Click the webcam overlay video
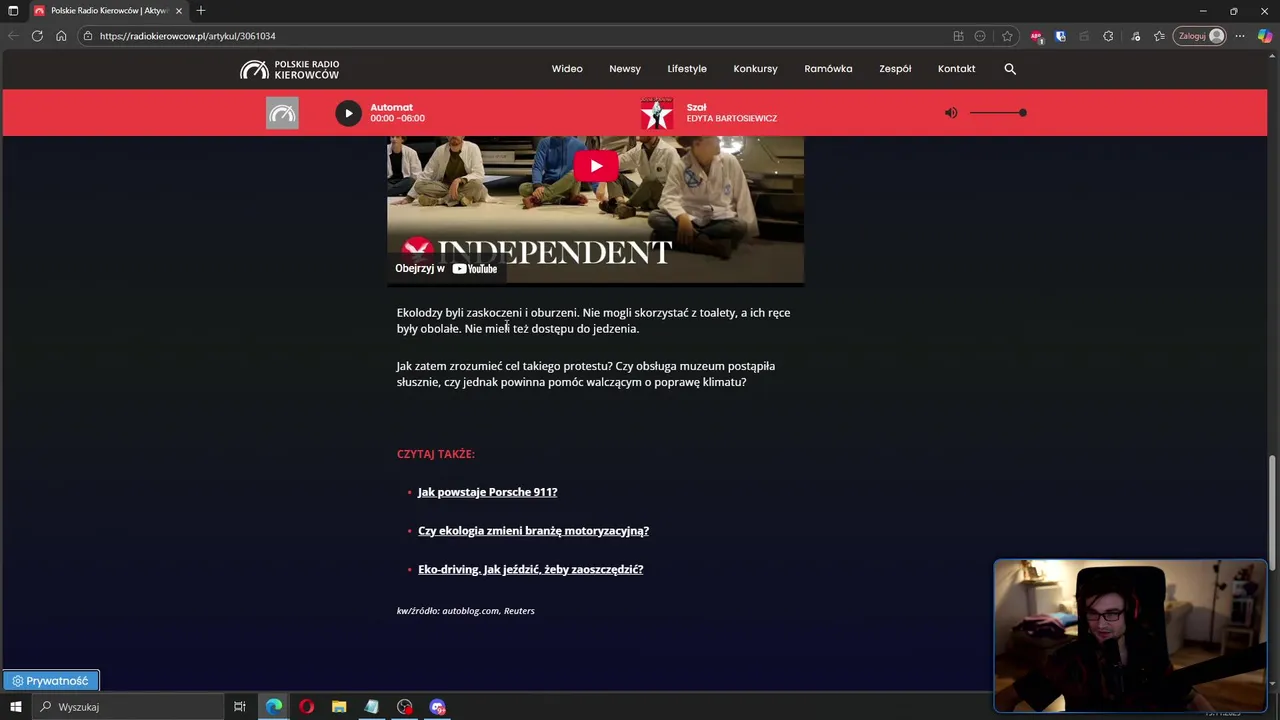 pos(1130,635)
